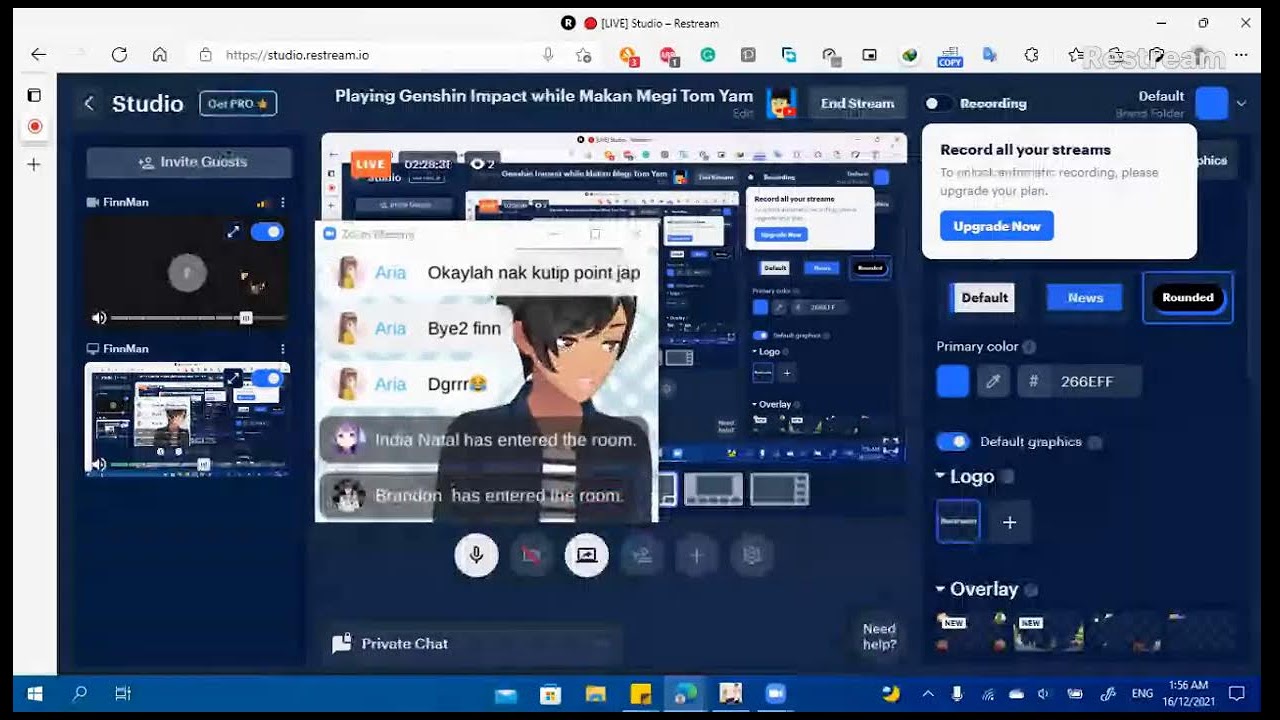Click the invite guest round control button
Image resolution: width=1280 pixels, height=720 pixels.
click(x=642, y=555)
